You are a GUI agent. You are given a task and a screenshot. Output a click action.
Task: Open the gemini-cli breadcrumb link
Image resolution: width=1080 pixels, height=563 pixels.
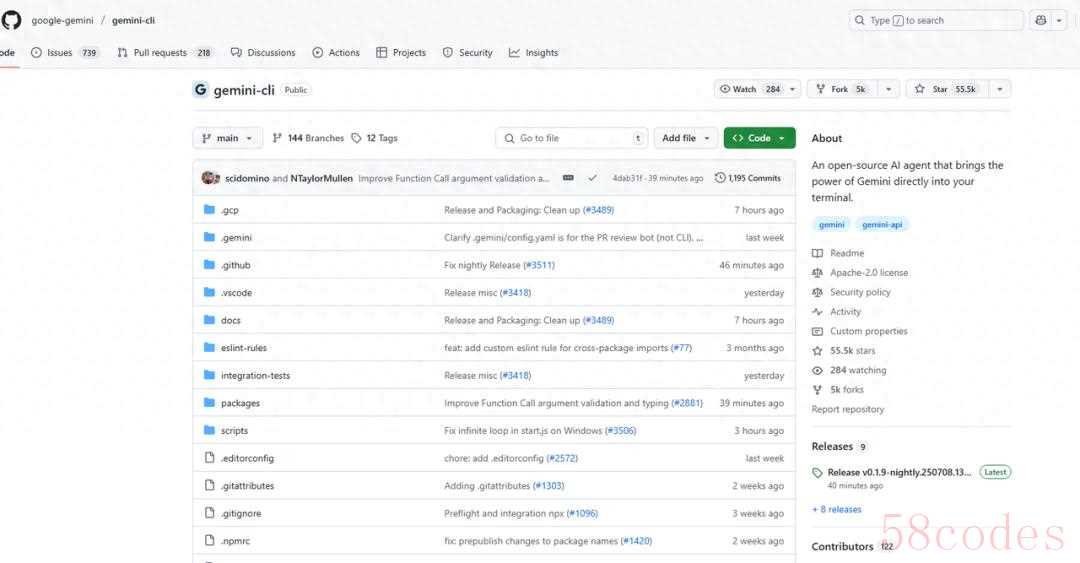133,20
